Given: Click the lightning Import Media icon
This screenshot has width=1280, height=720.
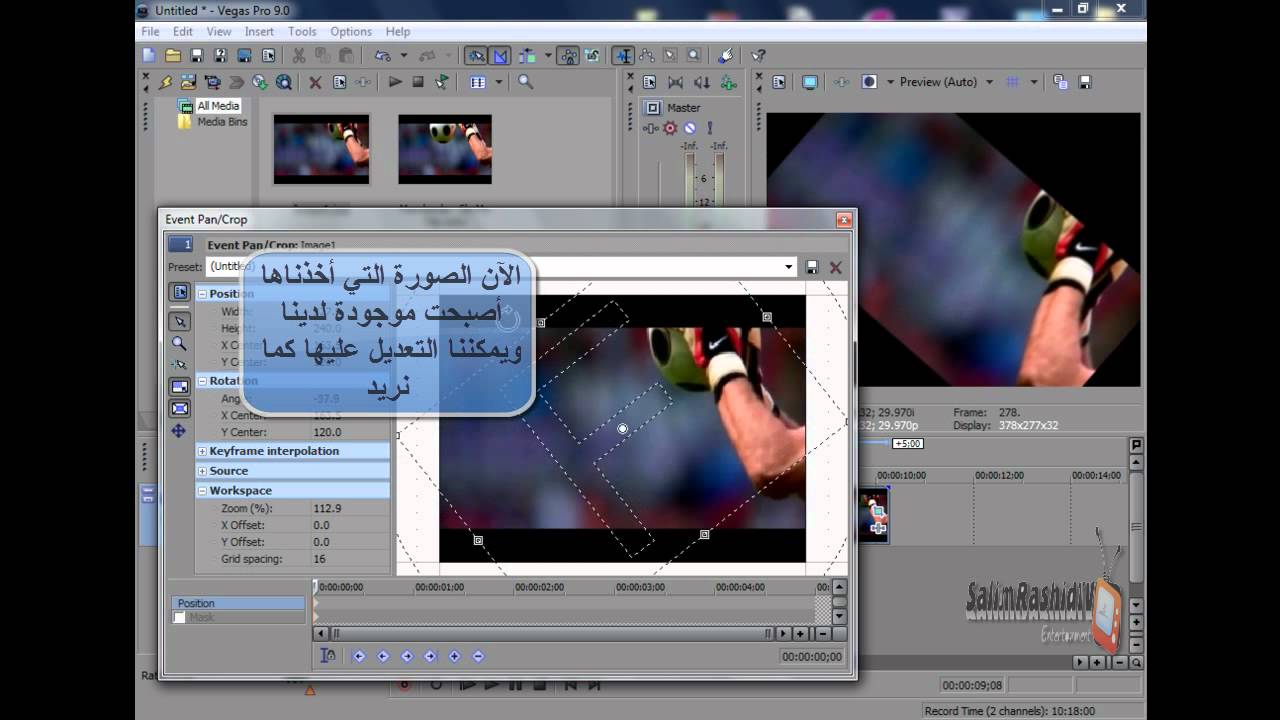Looking at the screenshot, I should [x=164, y=82].
